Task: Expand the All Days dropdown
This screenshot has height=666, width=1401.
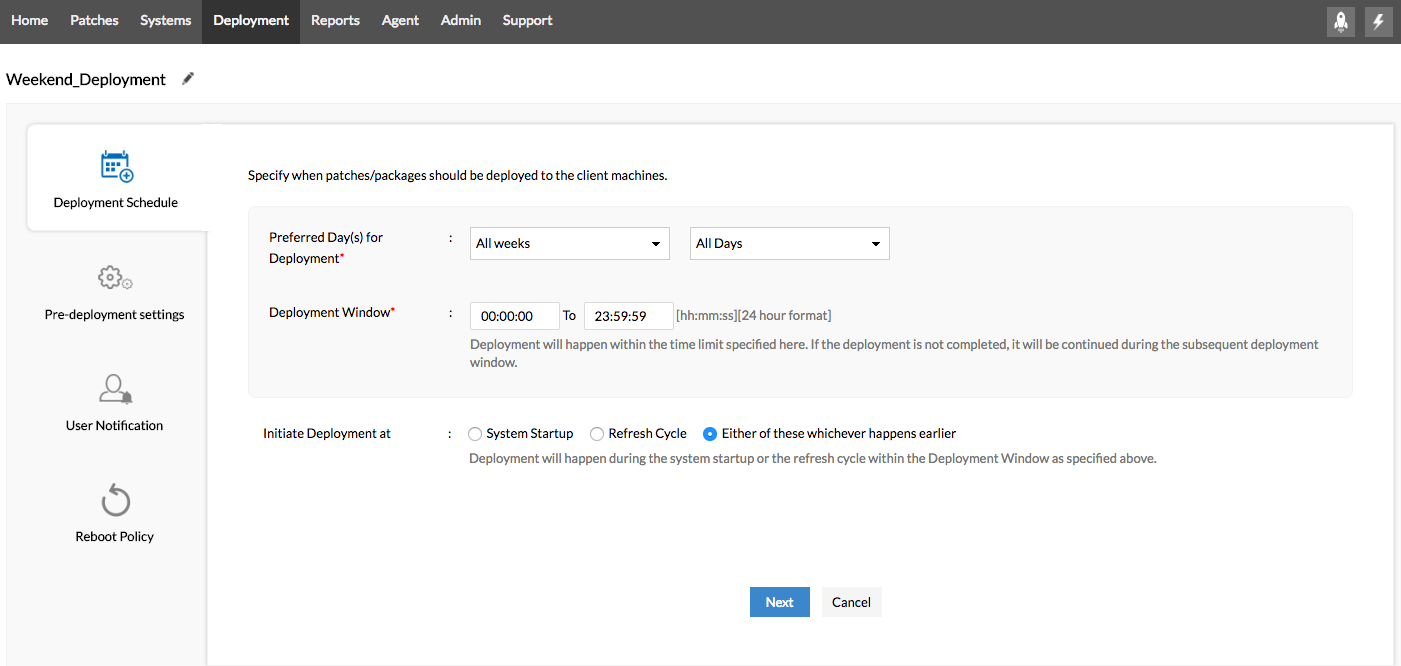Action: (x=789, y=244)
